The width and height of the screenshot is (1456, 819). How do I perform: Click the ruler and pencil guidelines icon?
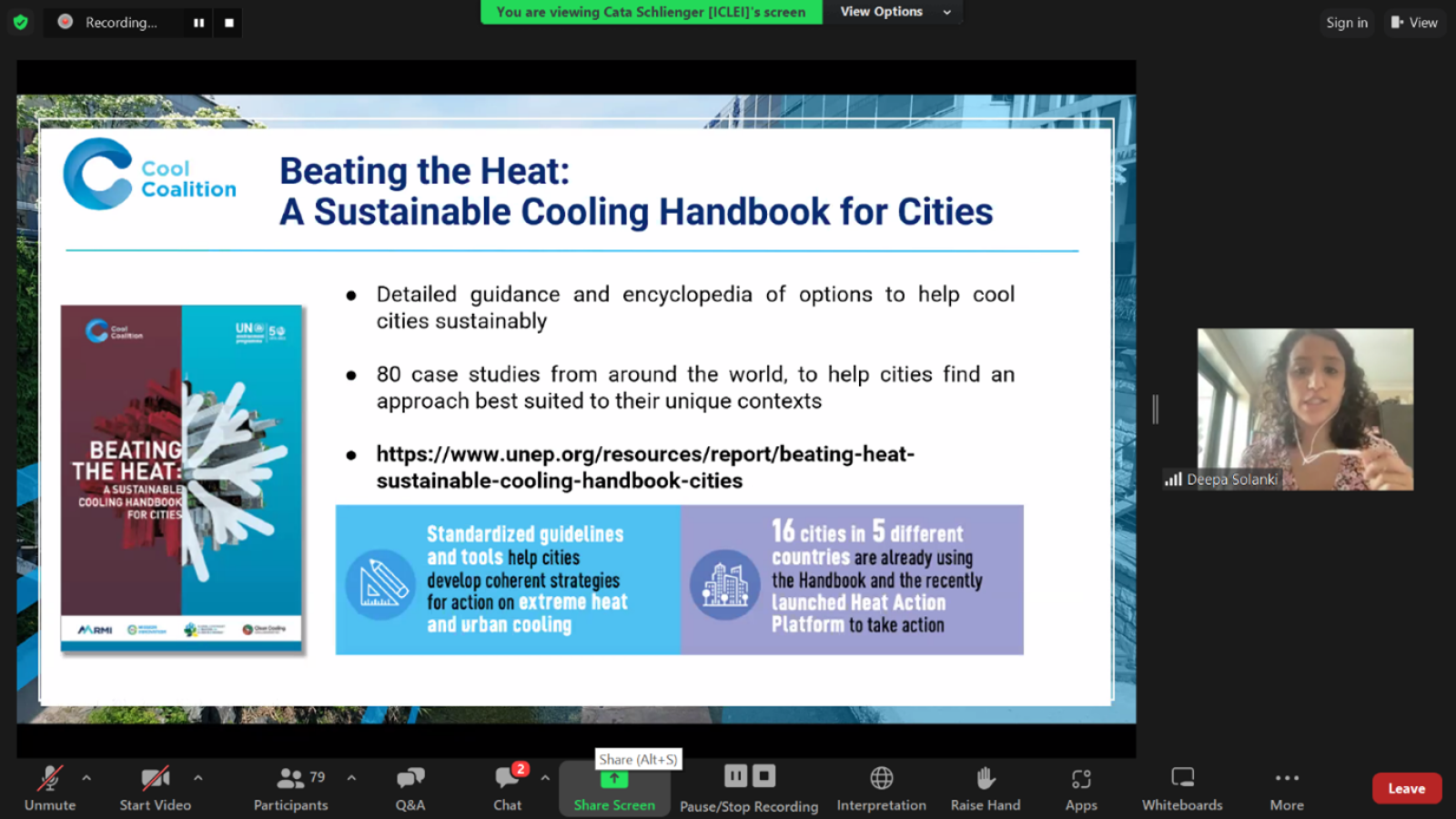click(x=381, y=584)
